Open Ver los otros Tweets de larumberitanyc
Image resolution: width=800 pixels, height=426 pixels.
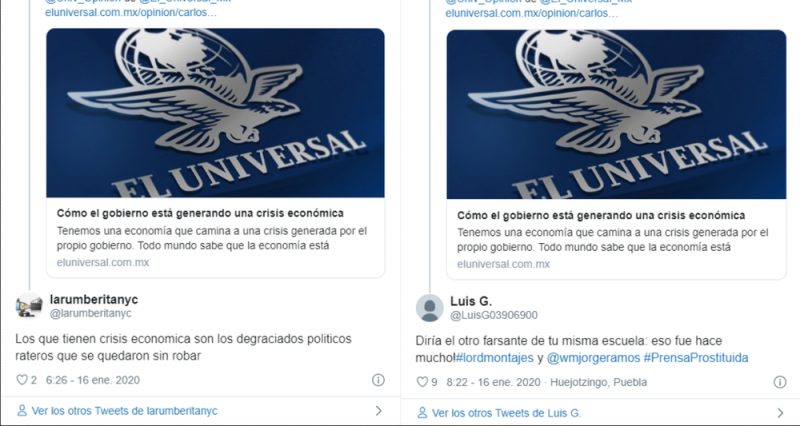[x=124, y=411]
